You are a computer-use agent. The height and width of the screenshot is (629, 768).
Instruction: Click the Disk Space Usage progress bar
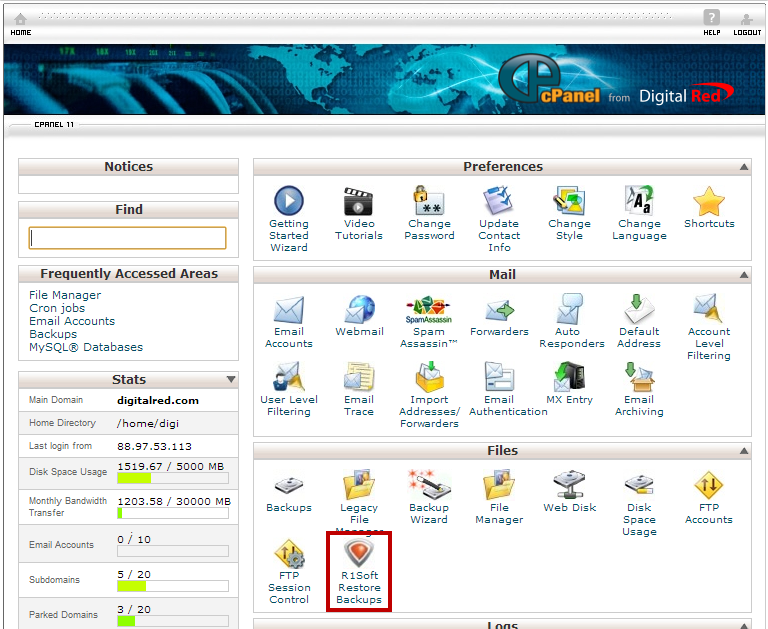click(173, 478)
